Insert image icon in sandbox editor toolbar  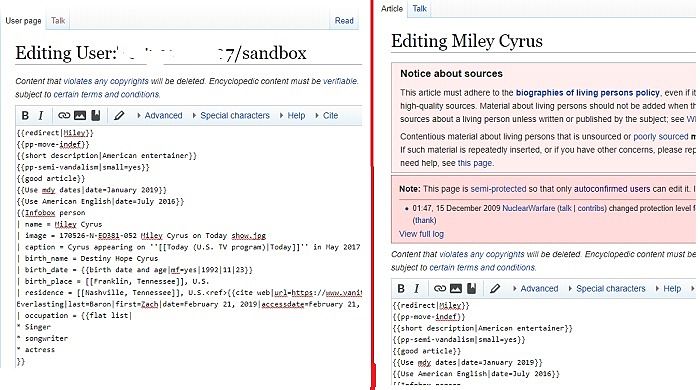(80, 116)
